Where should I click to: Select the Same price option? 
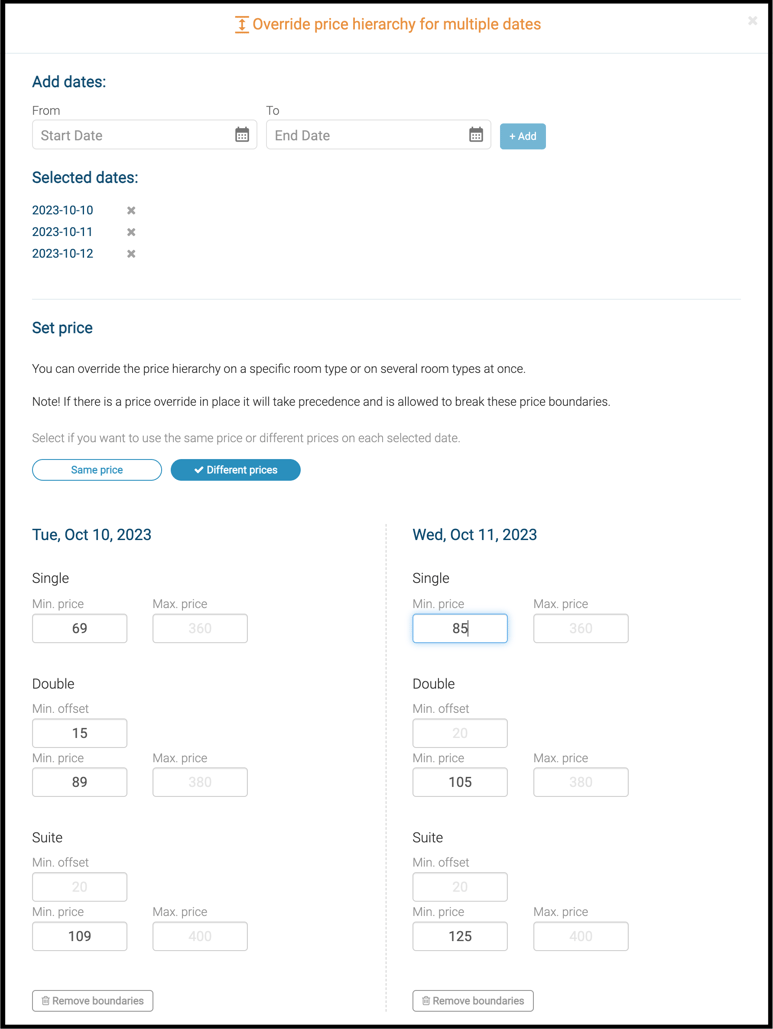97,470
